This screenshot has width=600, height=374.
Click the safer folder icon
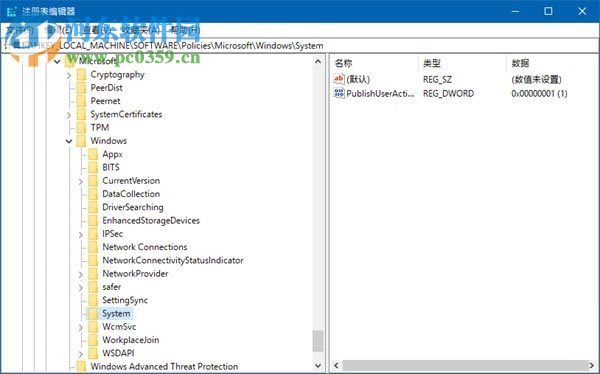coord(93,287)
